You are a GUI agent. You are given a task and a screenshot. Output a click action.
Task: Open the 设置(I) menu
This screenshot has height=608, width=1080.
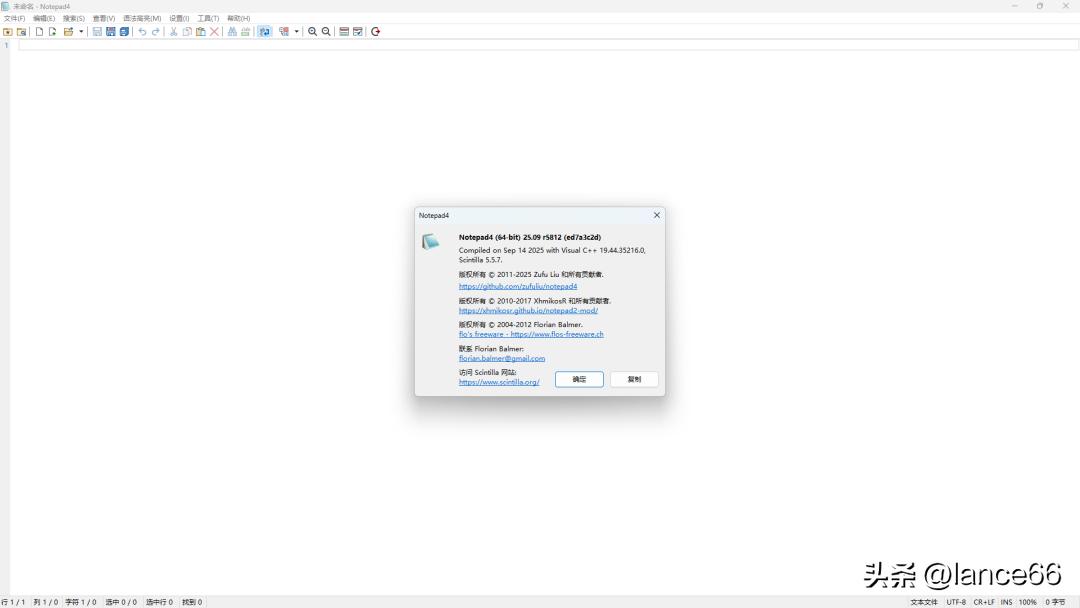point(179,19)
